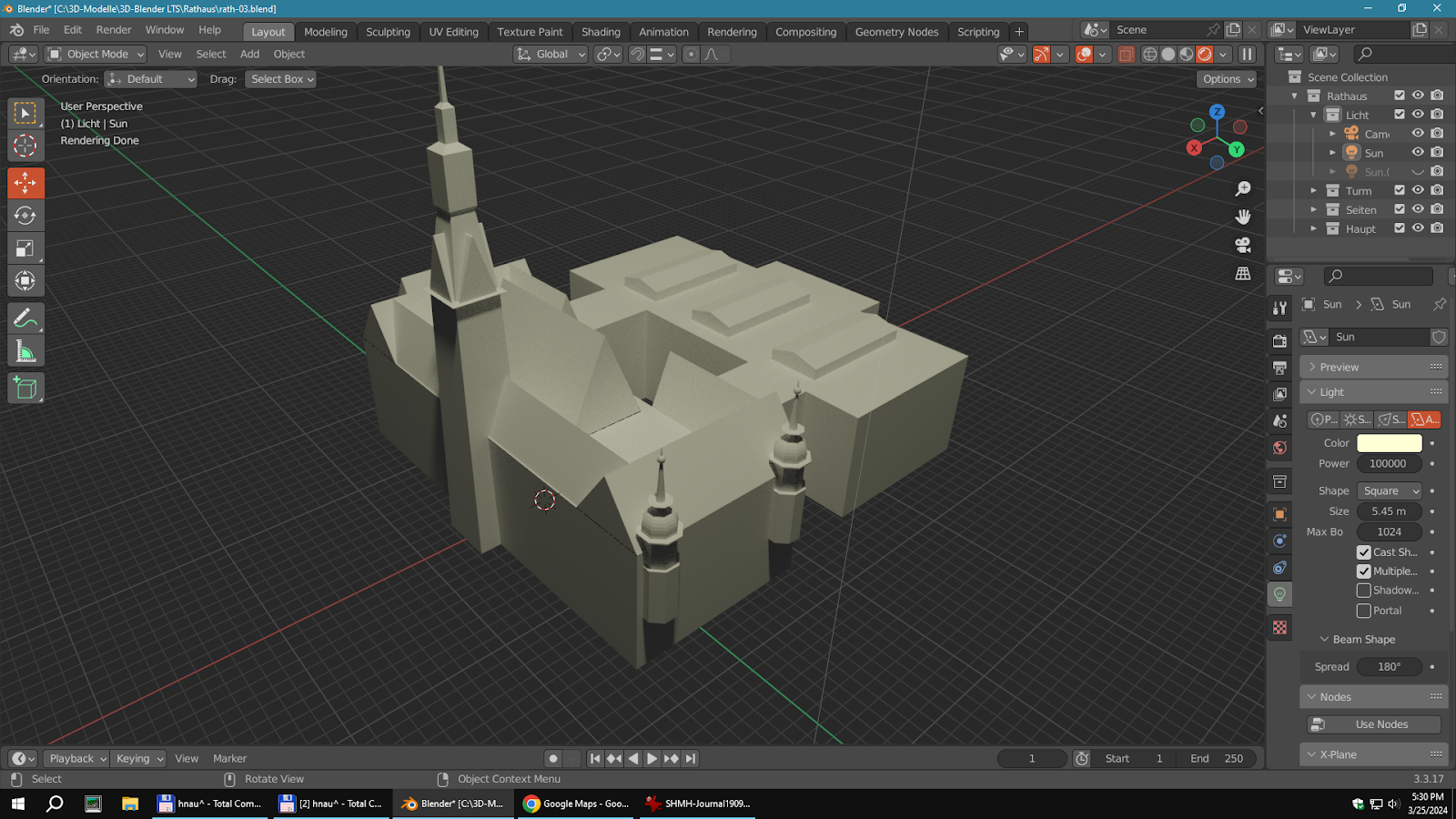Click the viewport zoom magnifier icon
Image resolution: width=1456 pixels, height=819 pixels.
tap(1243, 188)
